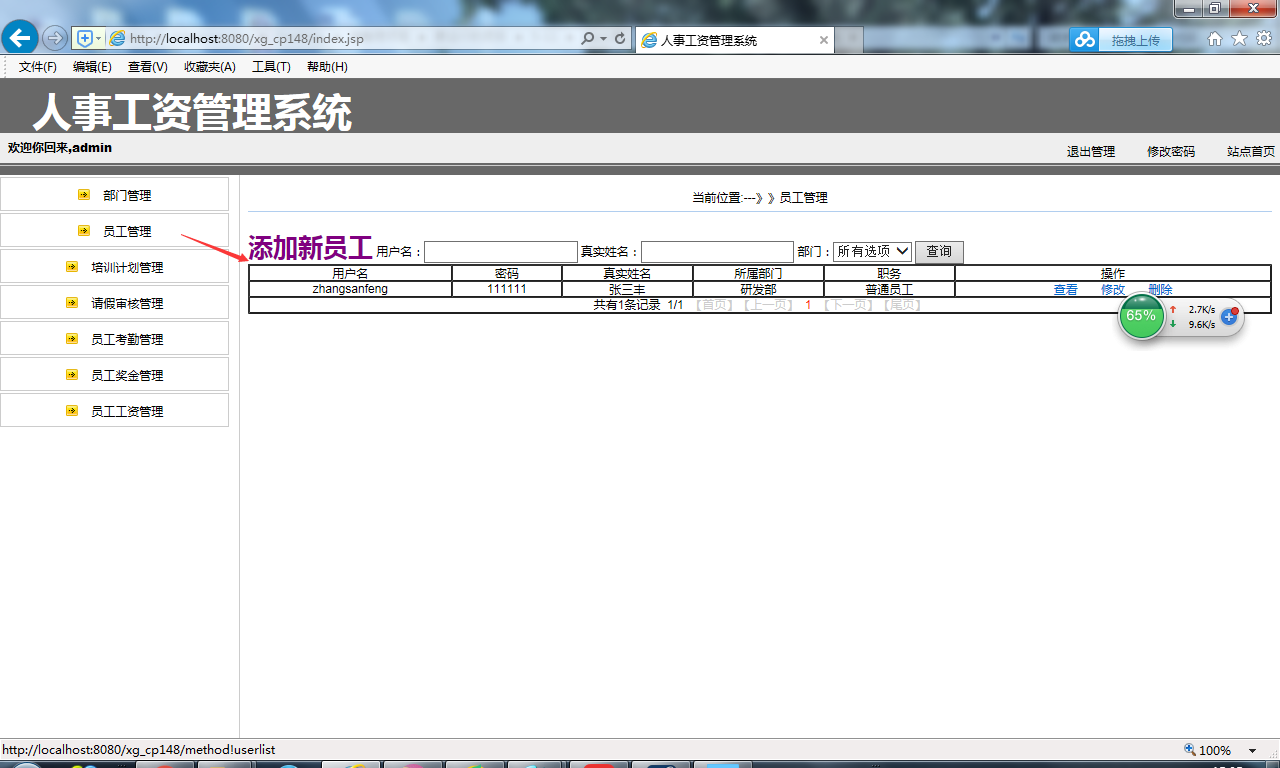The image size is (1280, 768).
Task: Open favorites star icon
Action: 1239,38
